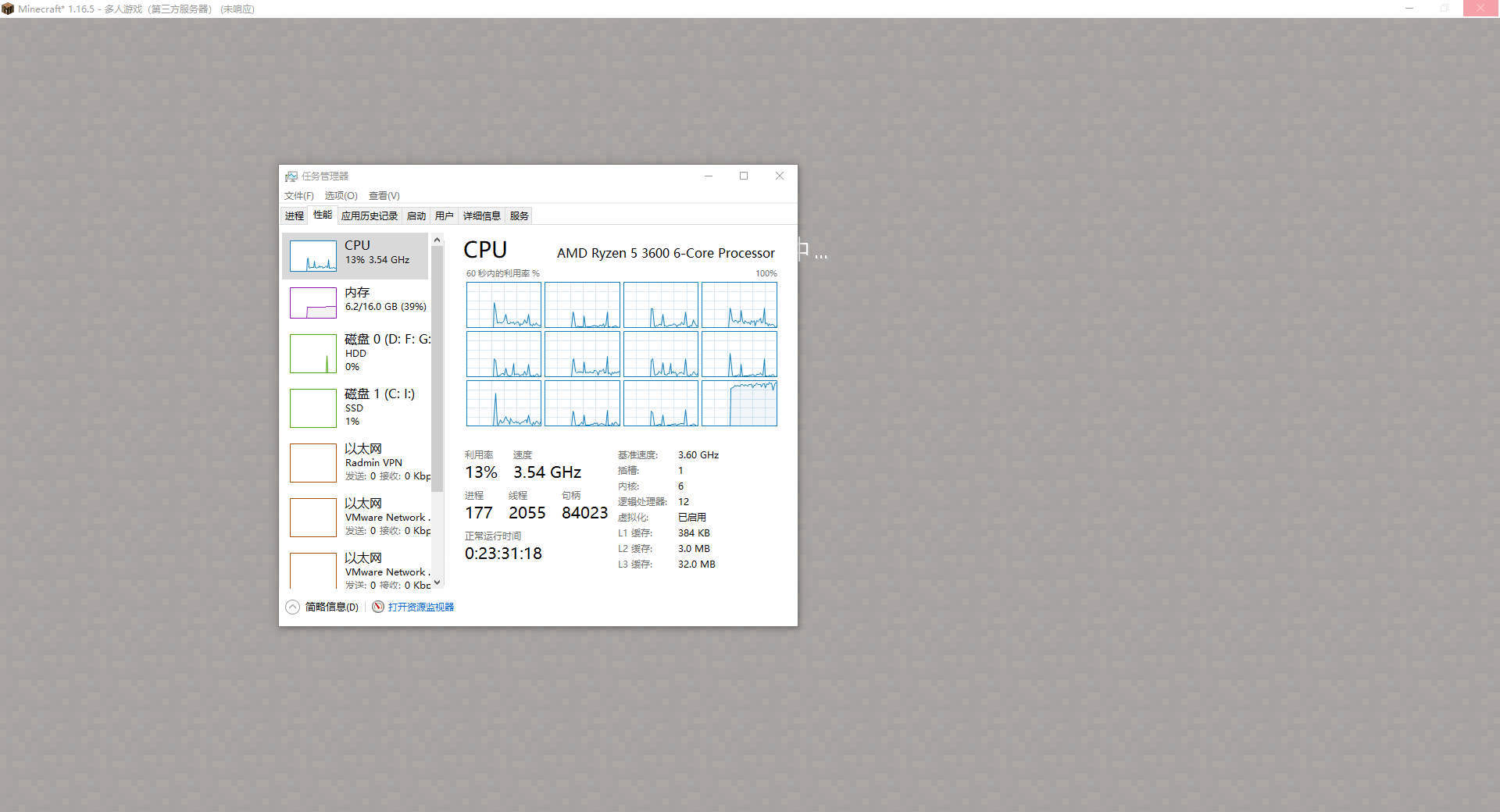Click the L3 cache value 32.0 MB
This screenshot has width=1500, height=812.
(x=697, y=564)
